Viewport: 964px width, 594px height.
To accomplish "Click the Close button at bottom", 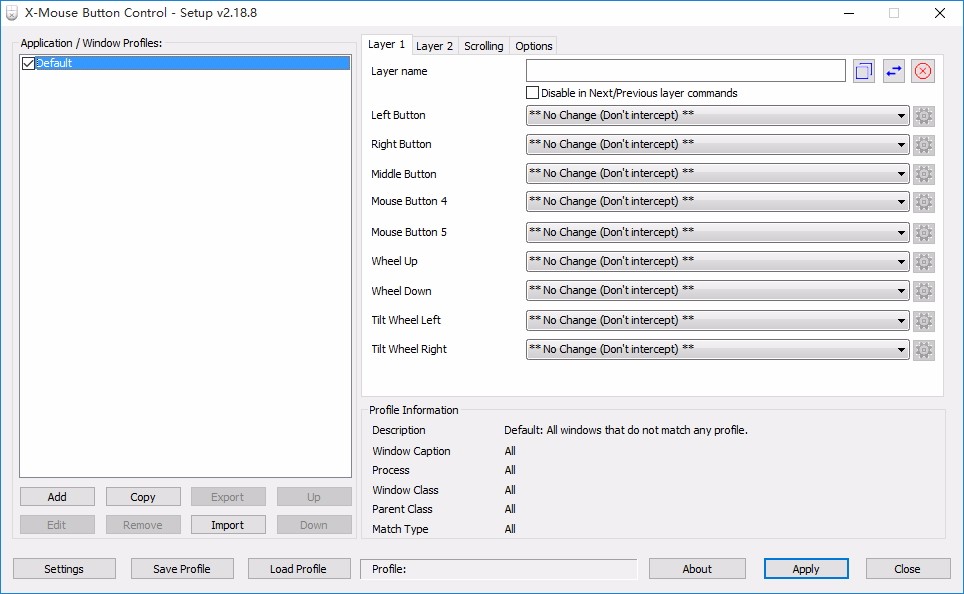I will (x=907, y=569).
